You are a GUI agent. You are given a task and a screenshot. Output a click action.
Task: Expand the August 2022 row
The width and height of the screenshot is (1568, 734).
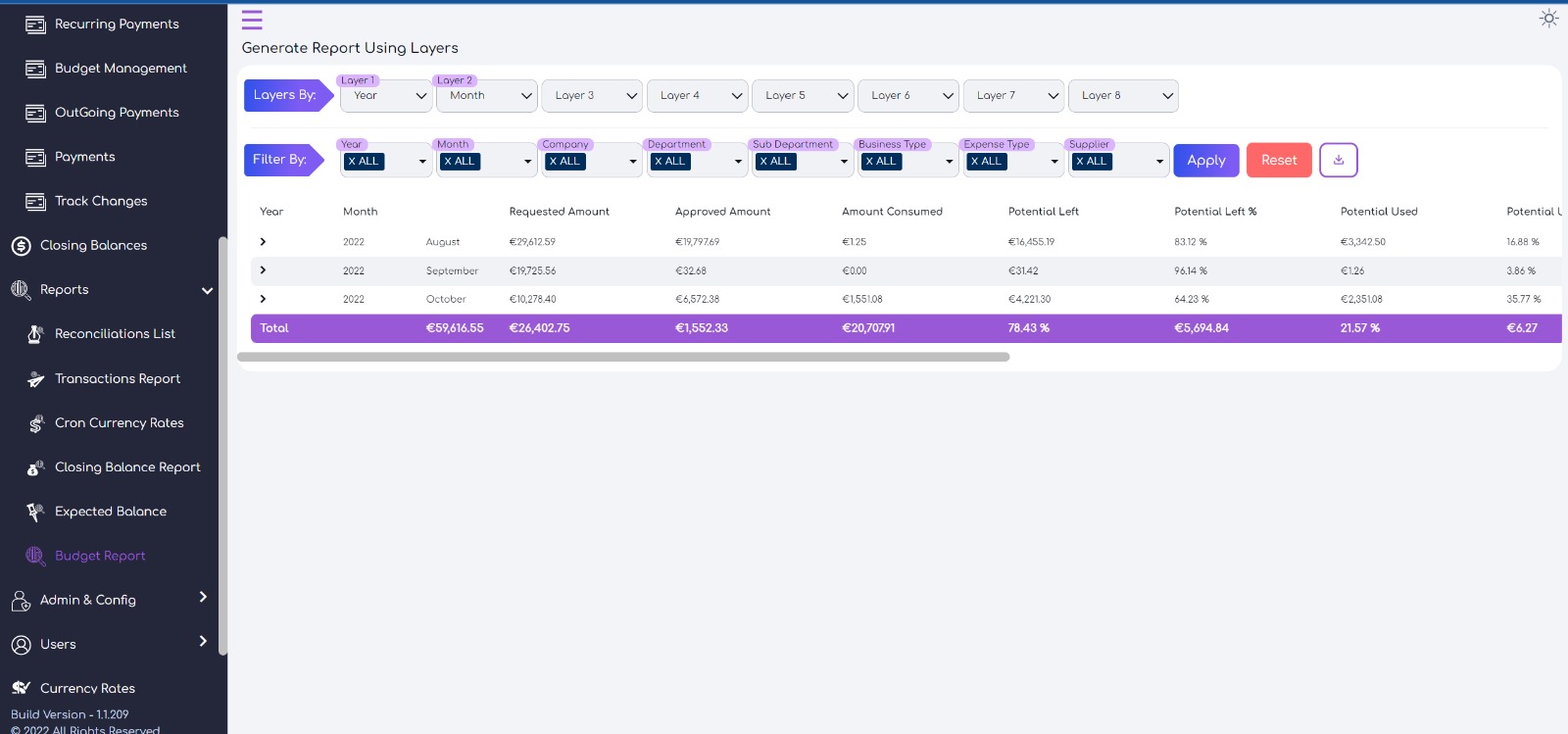(263, 242)
